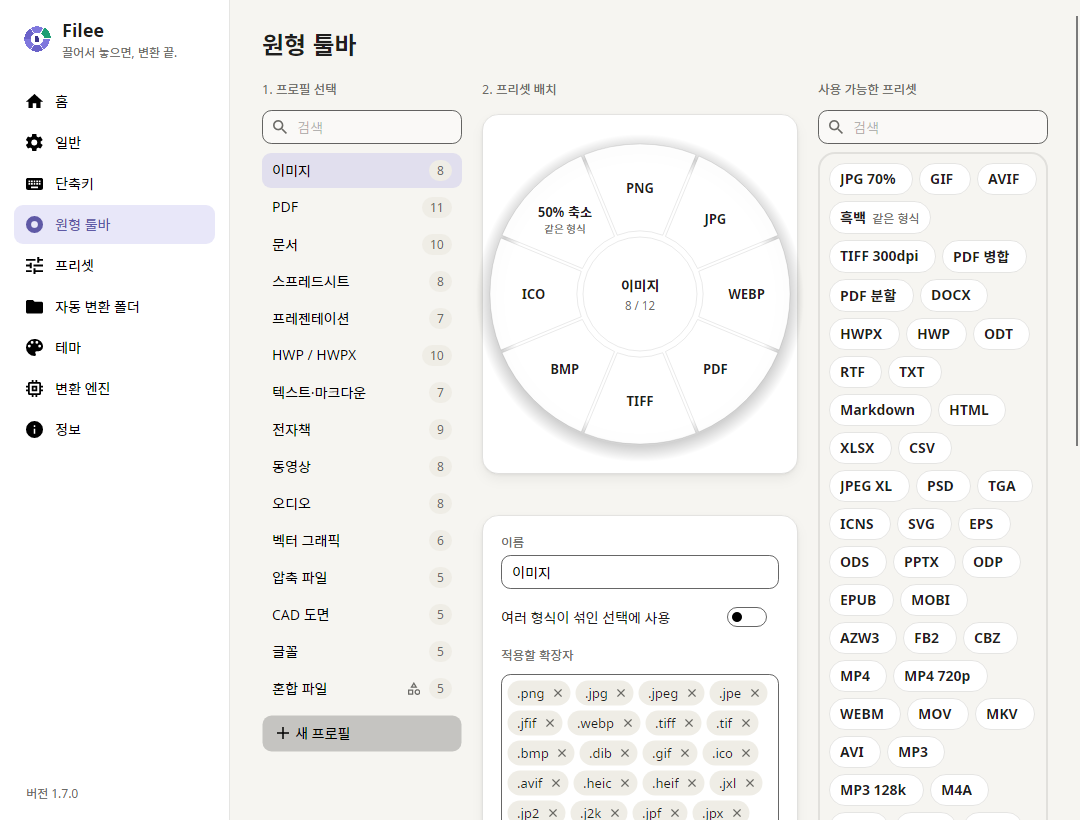Remove the .jpe extension tag
The height and width of the screenshot is (820, 1080).
coord(755,693)
